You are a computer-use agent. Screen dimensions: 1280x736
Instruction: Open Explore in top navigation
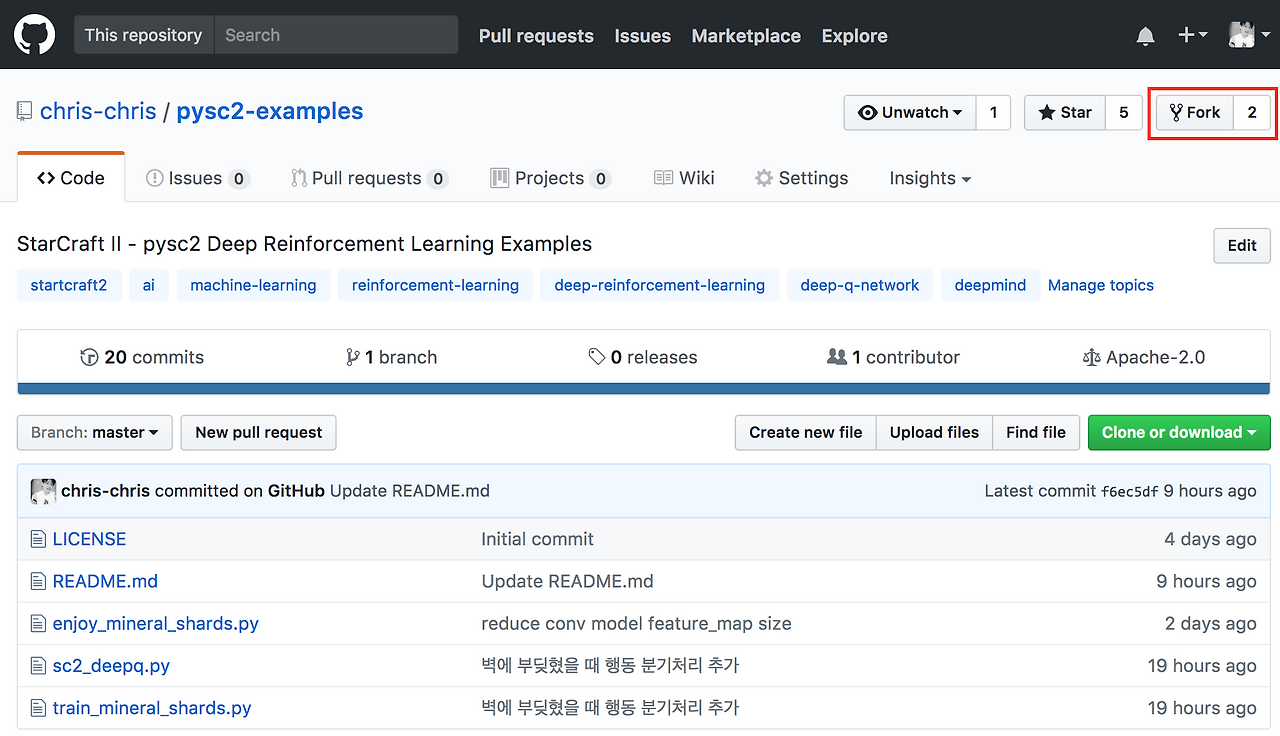[854, 36]
